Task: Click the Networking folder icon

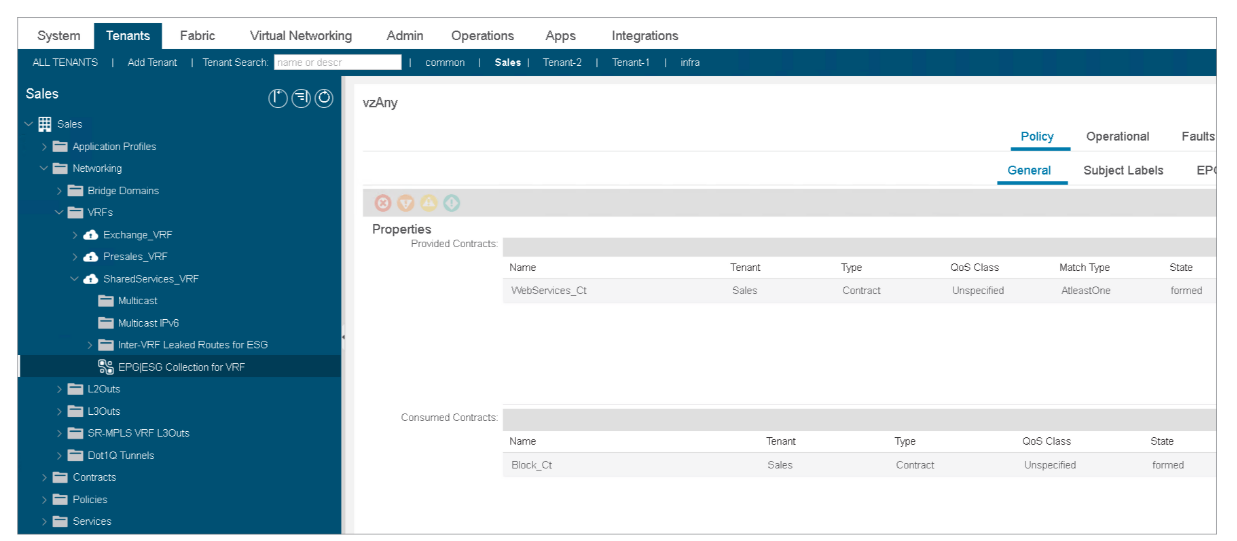Action: [x=60, y=168]
